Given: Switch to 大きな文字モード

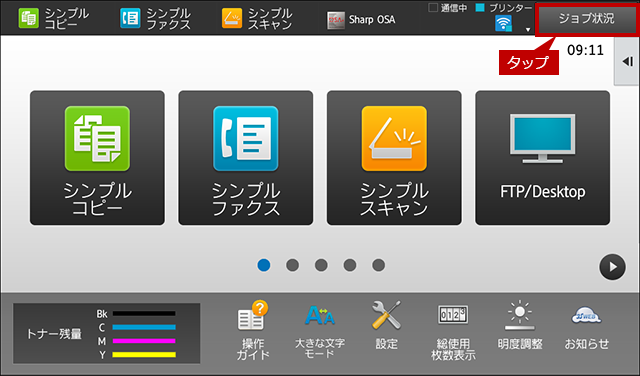Looking at the screenshot, I should coord(320,331).
